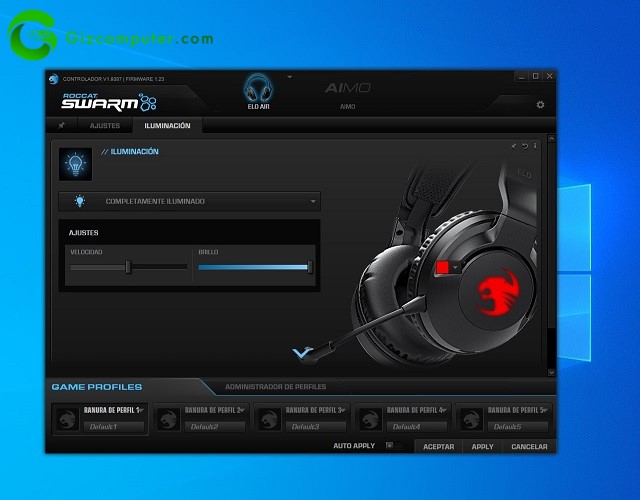This screenshot has width=640, height=500.
Task: Pin the Iluminación panel with its pin icon
Action: [513, 146]
